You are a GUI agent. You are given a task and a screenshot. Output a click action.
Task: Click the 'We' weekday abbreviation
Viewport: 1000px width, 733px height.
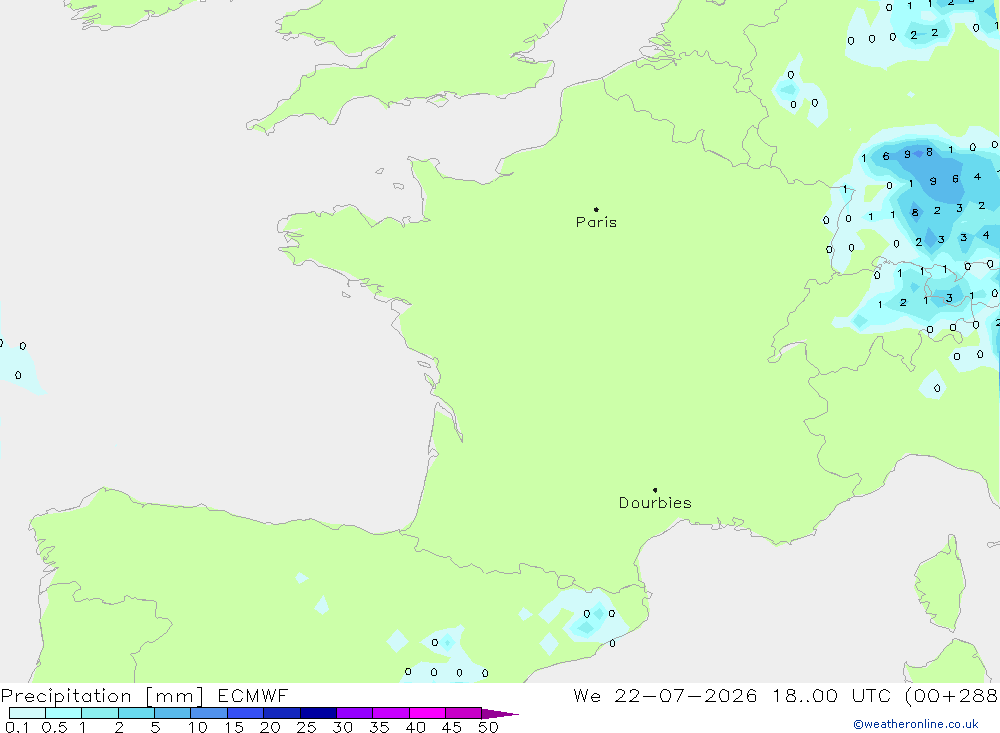[x=587, y=695]
